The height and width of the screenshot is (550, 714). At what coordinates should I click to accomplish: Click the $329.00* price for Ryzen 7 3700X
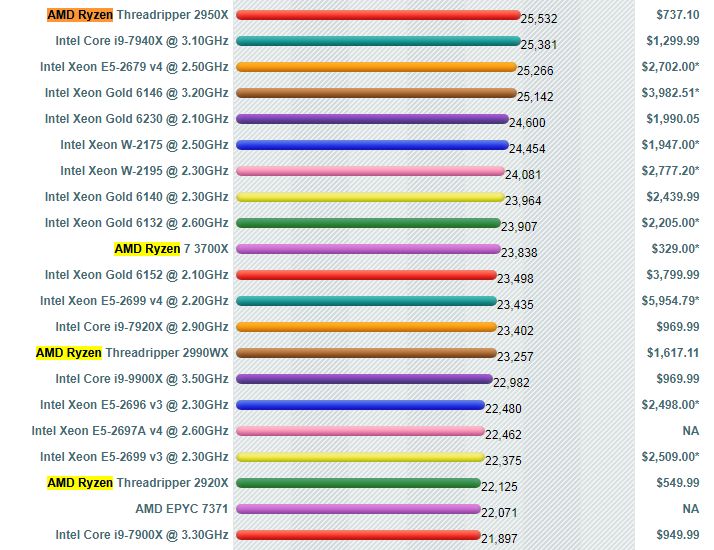pyautogui.click(x=675, y=249)
